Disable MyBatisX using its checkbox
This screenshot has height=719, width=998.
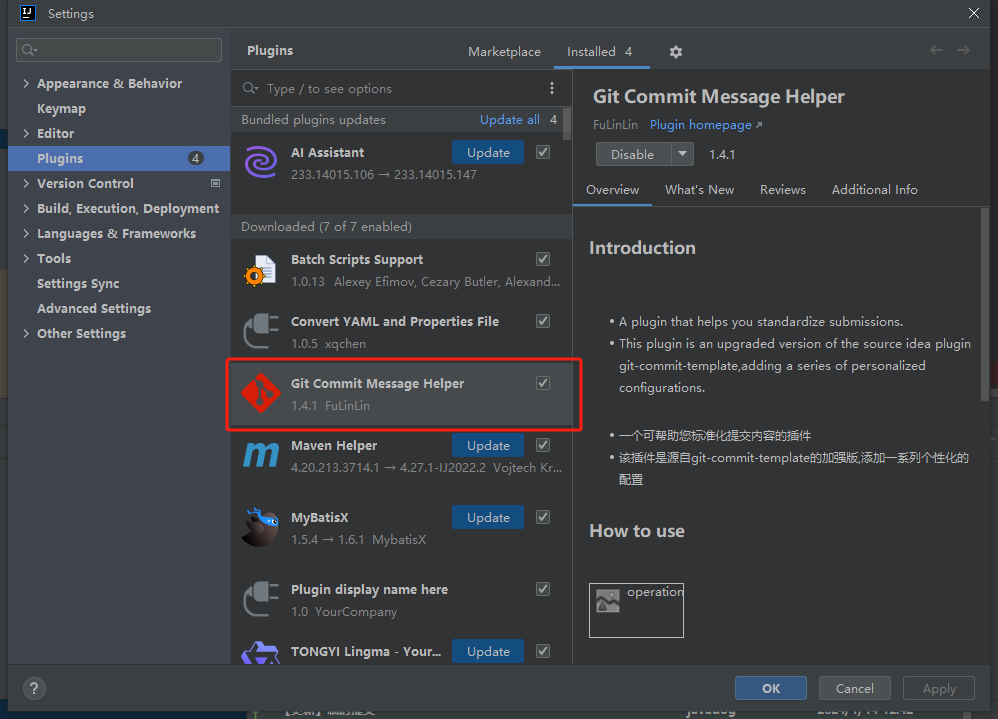pyautogui.click(x=542, y=517)
